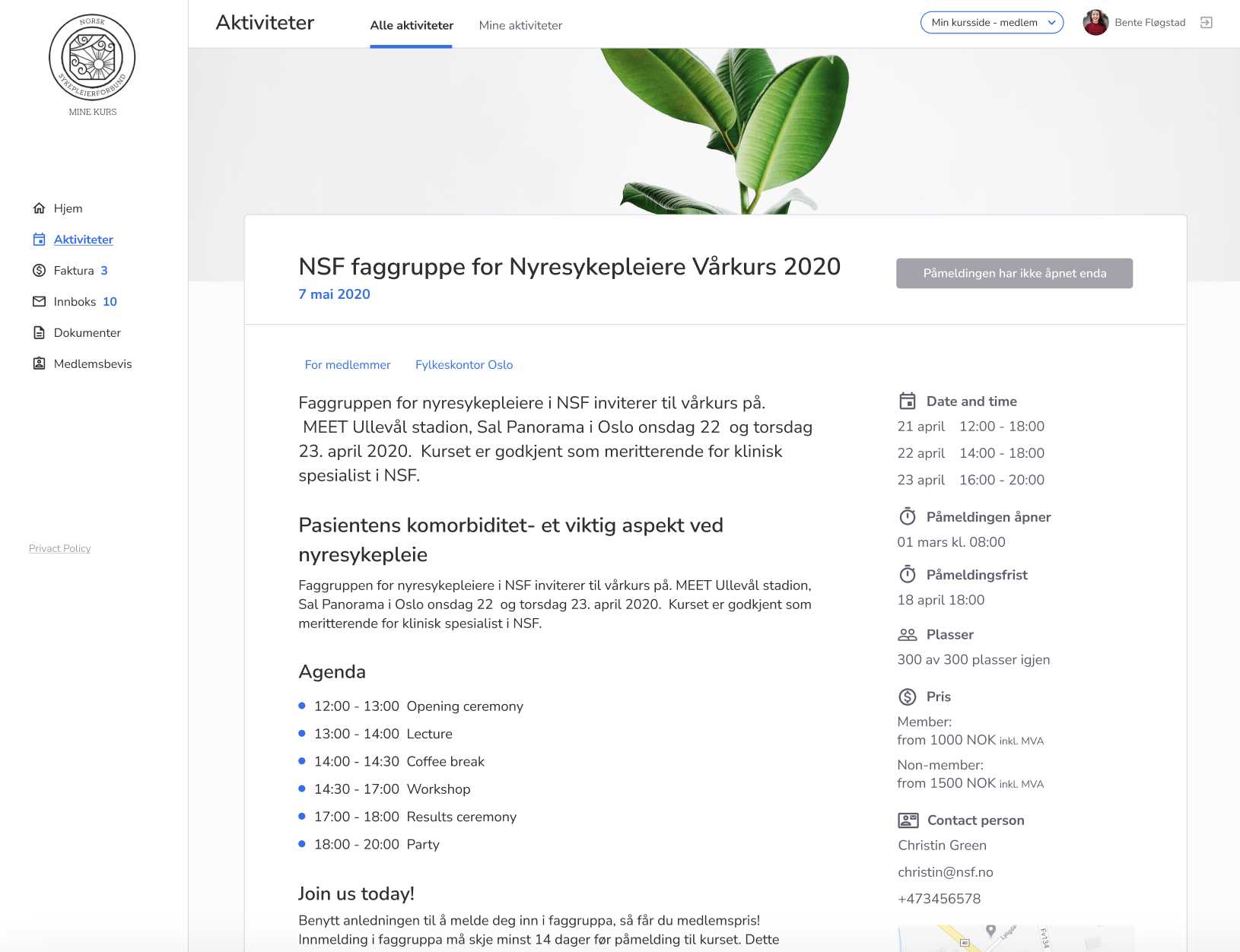Open Dokumenter in the sidebar
Viewport: 1240px width, 952px height.
pyautogui.click(x=77, y=333)
